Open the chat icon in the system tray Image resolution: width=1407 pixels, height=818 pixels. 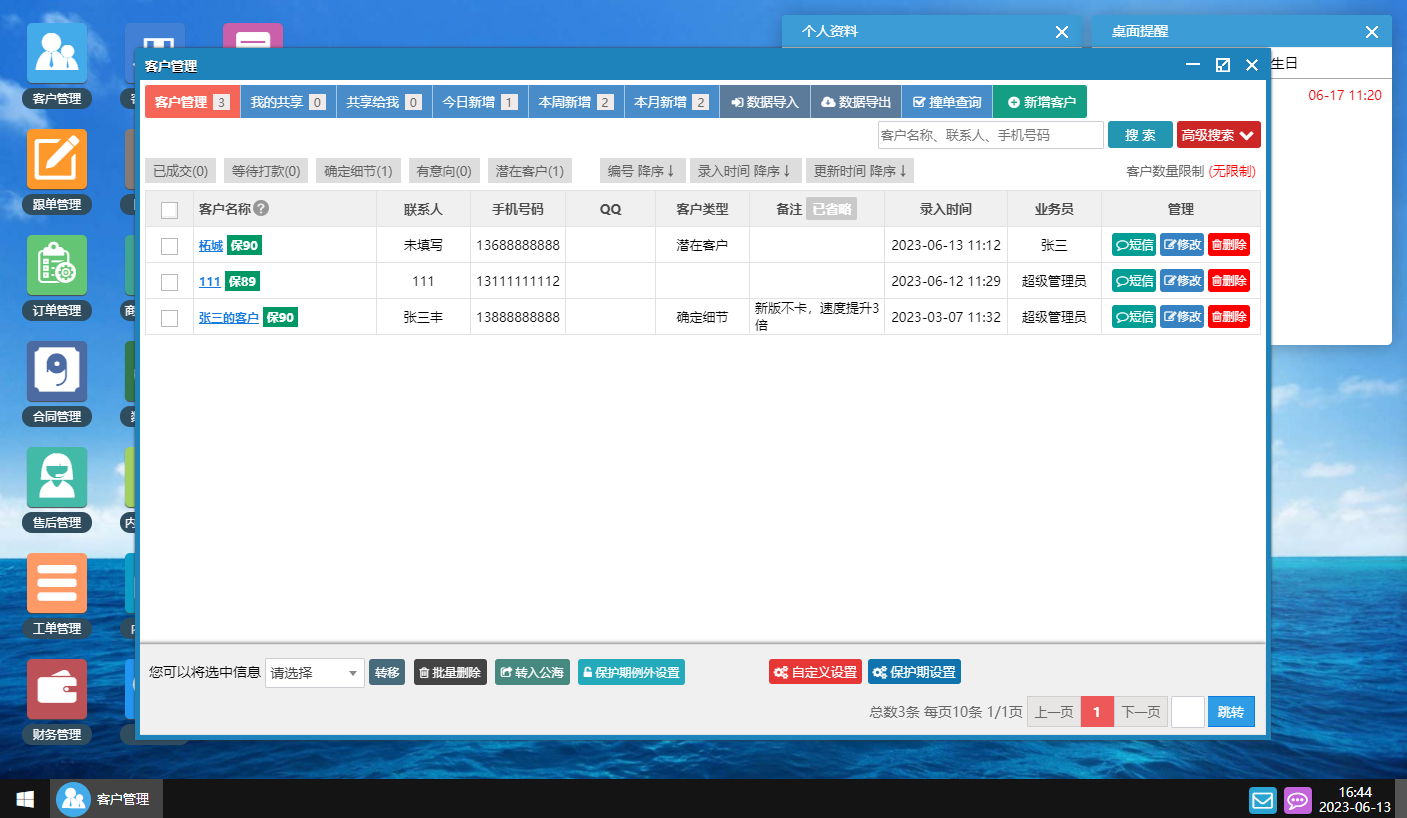[1297, 799]
